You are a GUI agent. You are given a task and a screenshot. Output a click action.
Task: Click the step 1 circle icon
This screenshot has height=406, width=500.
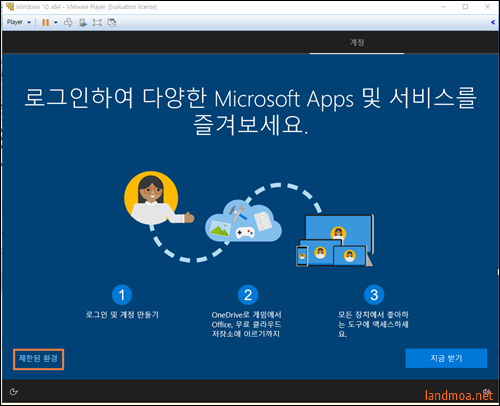[x=122, y=295]
